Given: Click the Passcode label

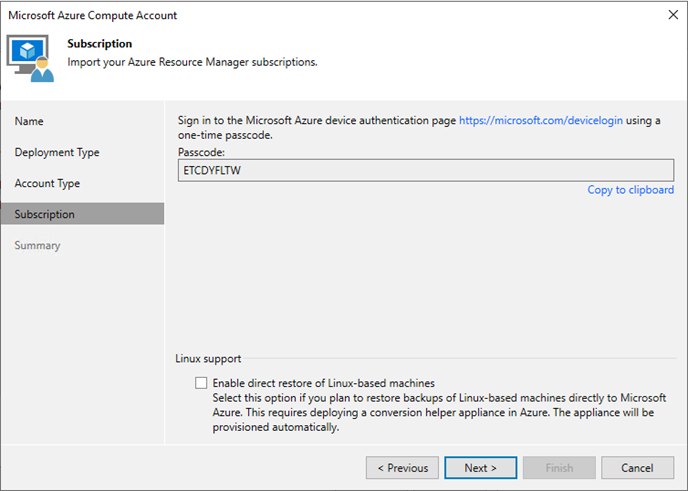Looking at the screenshot, I should pos(201,152).
